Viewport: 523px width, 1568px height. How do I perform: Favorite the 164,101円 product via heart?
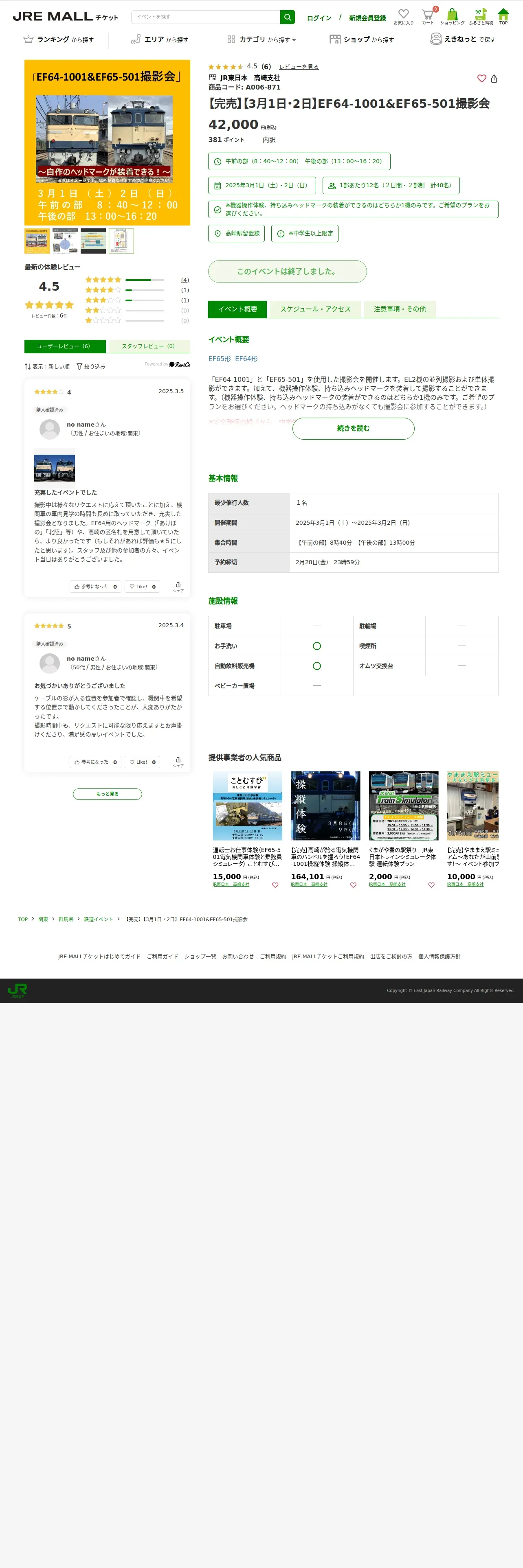pos(353,885)
